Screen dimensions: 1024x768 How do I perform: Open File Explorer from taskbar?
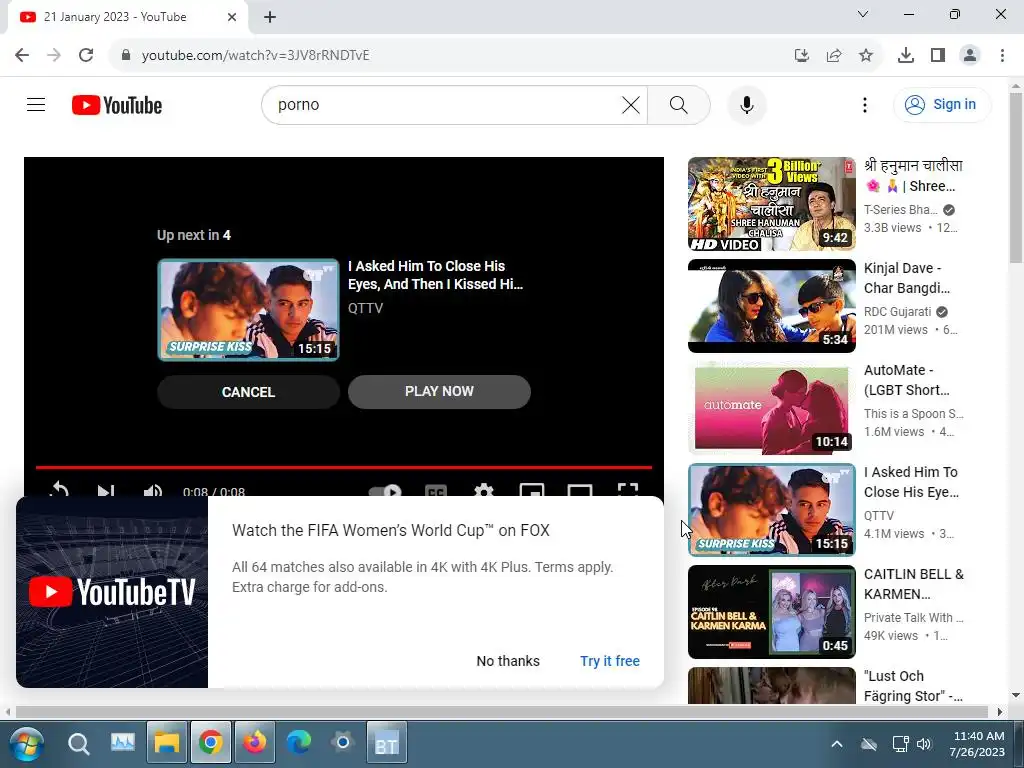click(167, 743)
